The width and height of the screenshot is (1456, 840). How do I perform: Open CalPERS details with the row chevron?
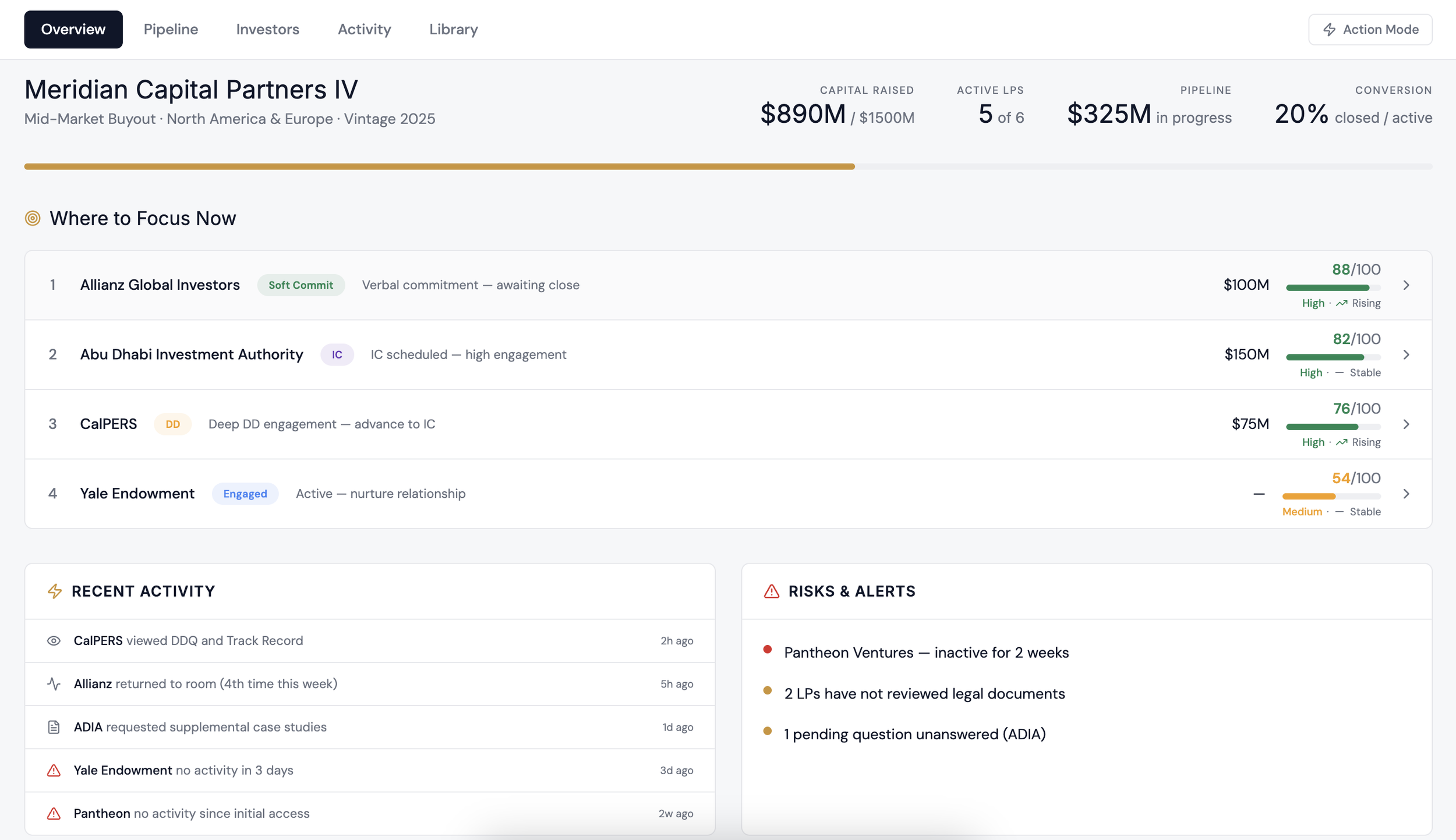click(x=1406, y=424)
